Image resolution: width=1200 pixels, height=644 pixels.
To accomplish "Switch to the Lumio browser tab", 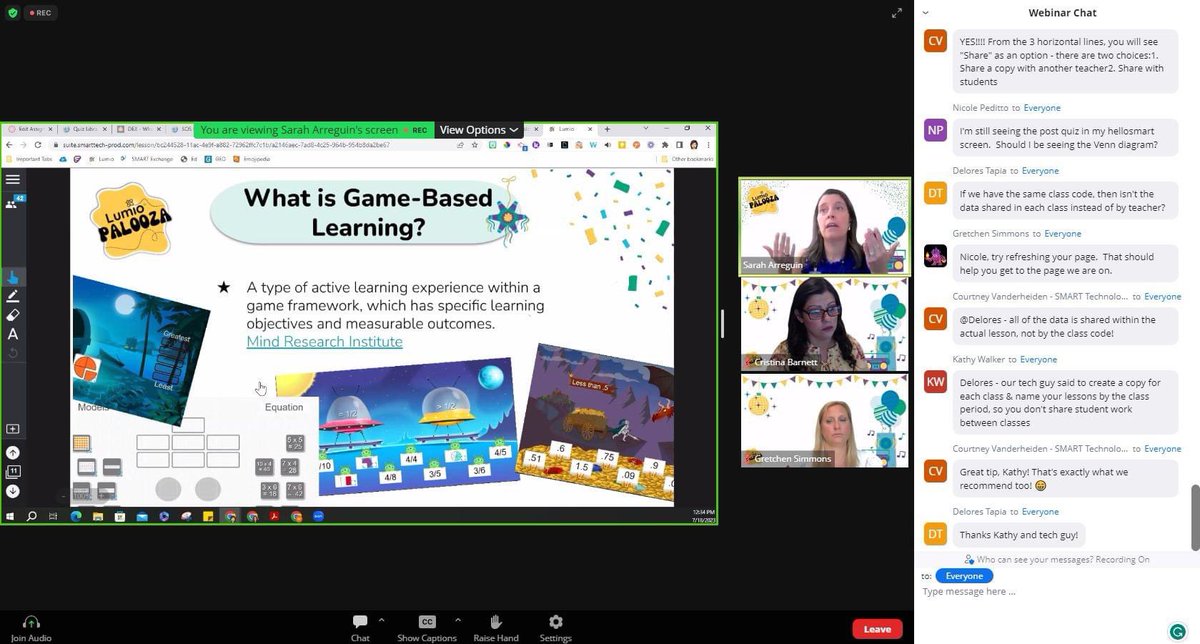I will point(567,129).
